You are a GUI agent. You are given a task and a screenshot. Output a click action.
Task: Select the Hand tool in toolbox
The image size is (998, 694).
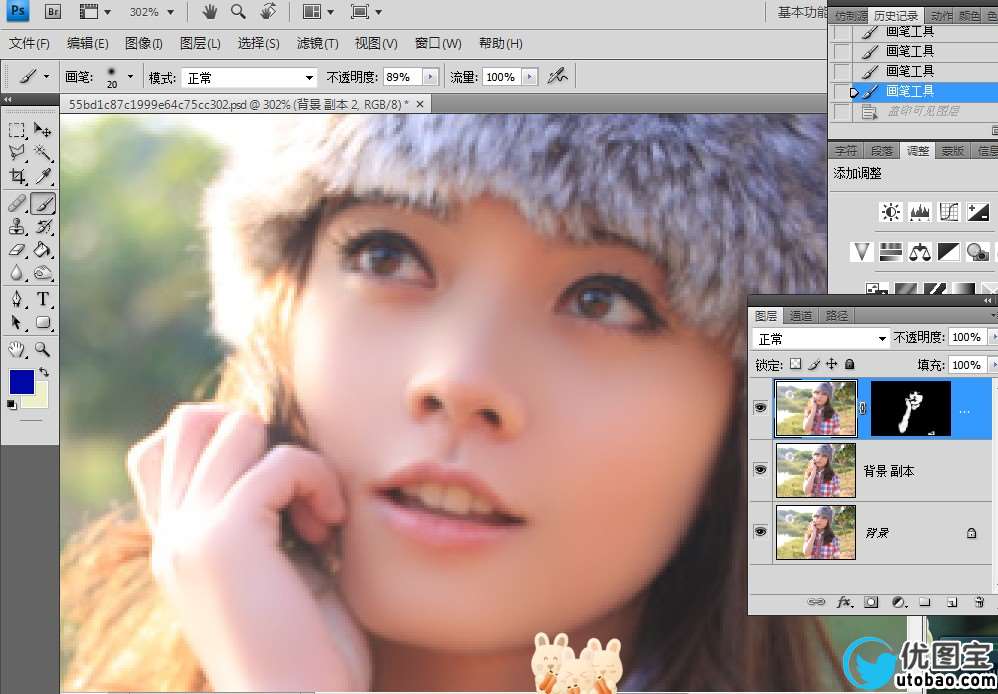pos(17,349)
